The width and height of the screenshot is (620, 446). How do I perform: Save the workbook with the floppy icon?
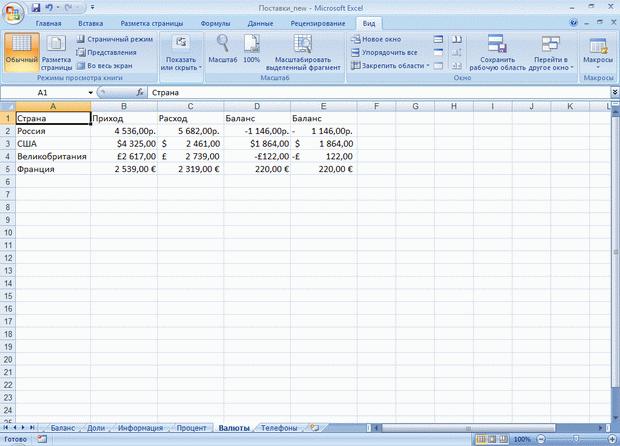point(36,8)
